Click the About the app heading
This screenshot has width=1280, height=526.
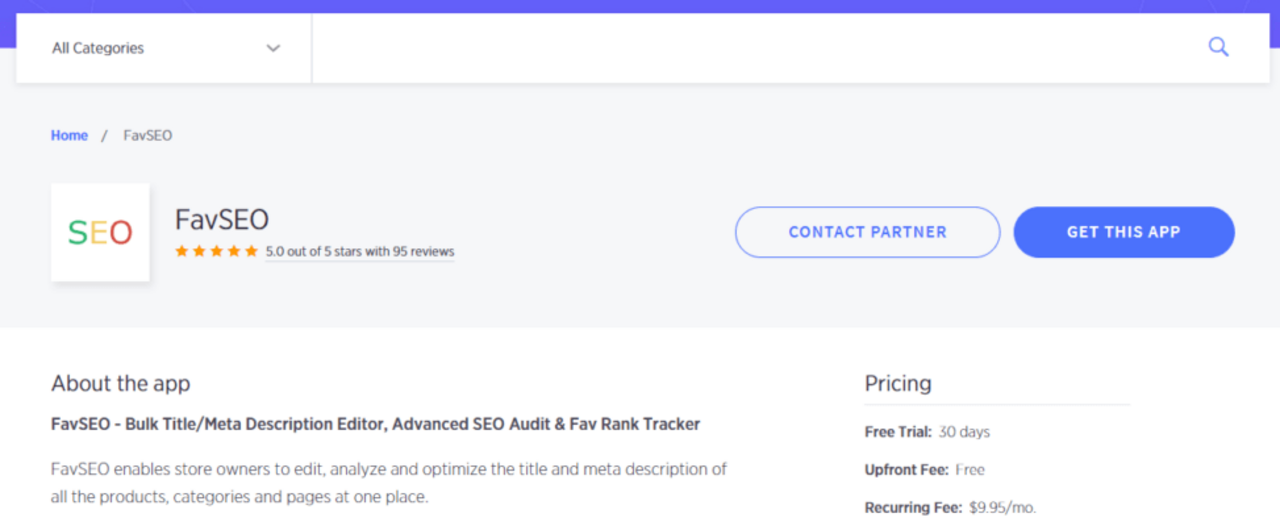tap(120, 383)
